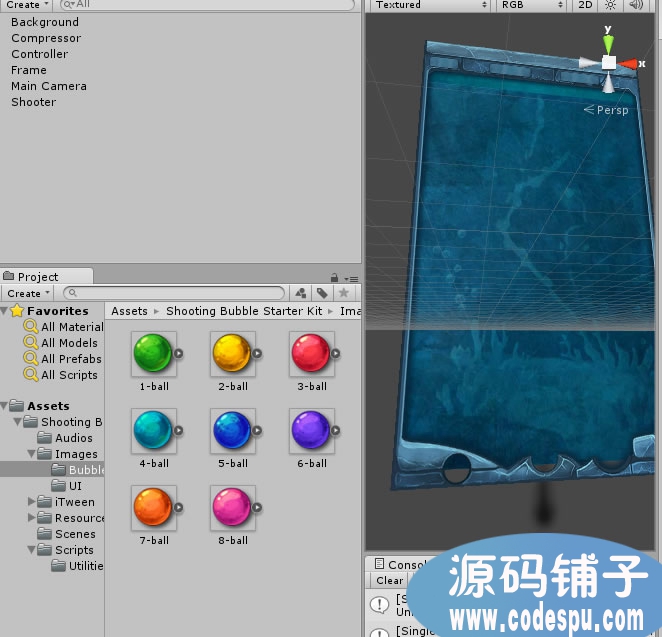Click Shooting Bubble Starter Kit breadcrumb
Viewport: 662px width, 637px height.
click(x=244, y=311)
